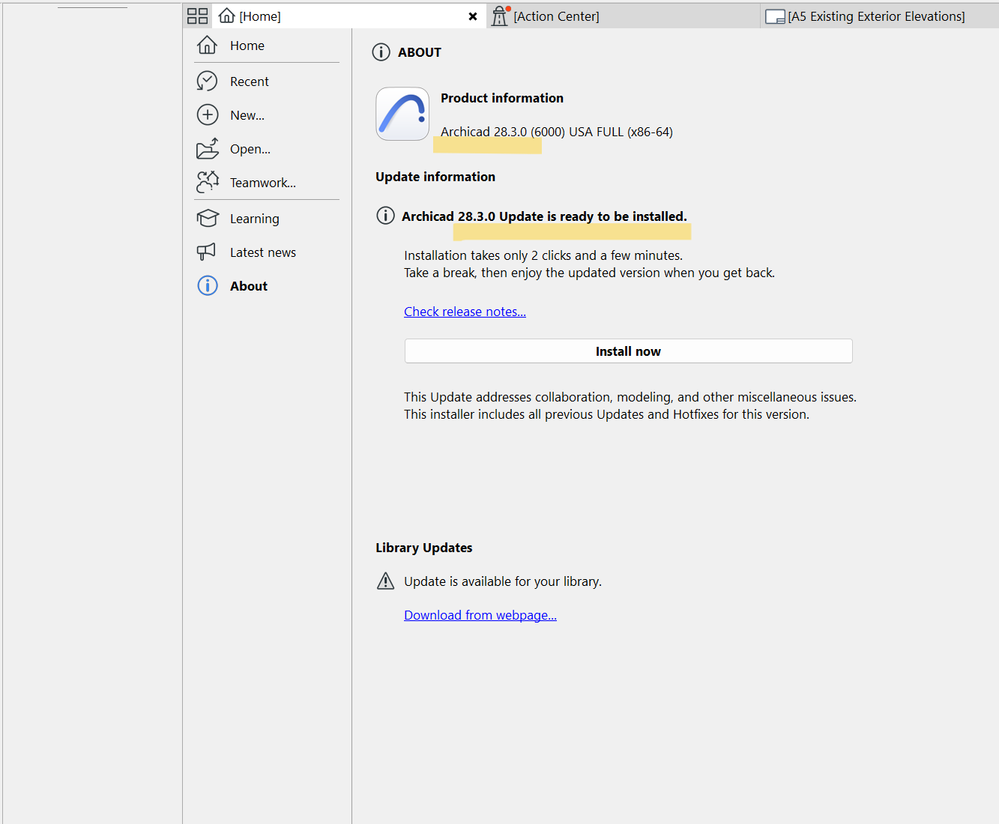
Task: Click 'Update is available for your library' text
Action: pyautogui.click(x=503, y=581)
